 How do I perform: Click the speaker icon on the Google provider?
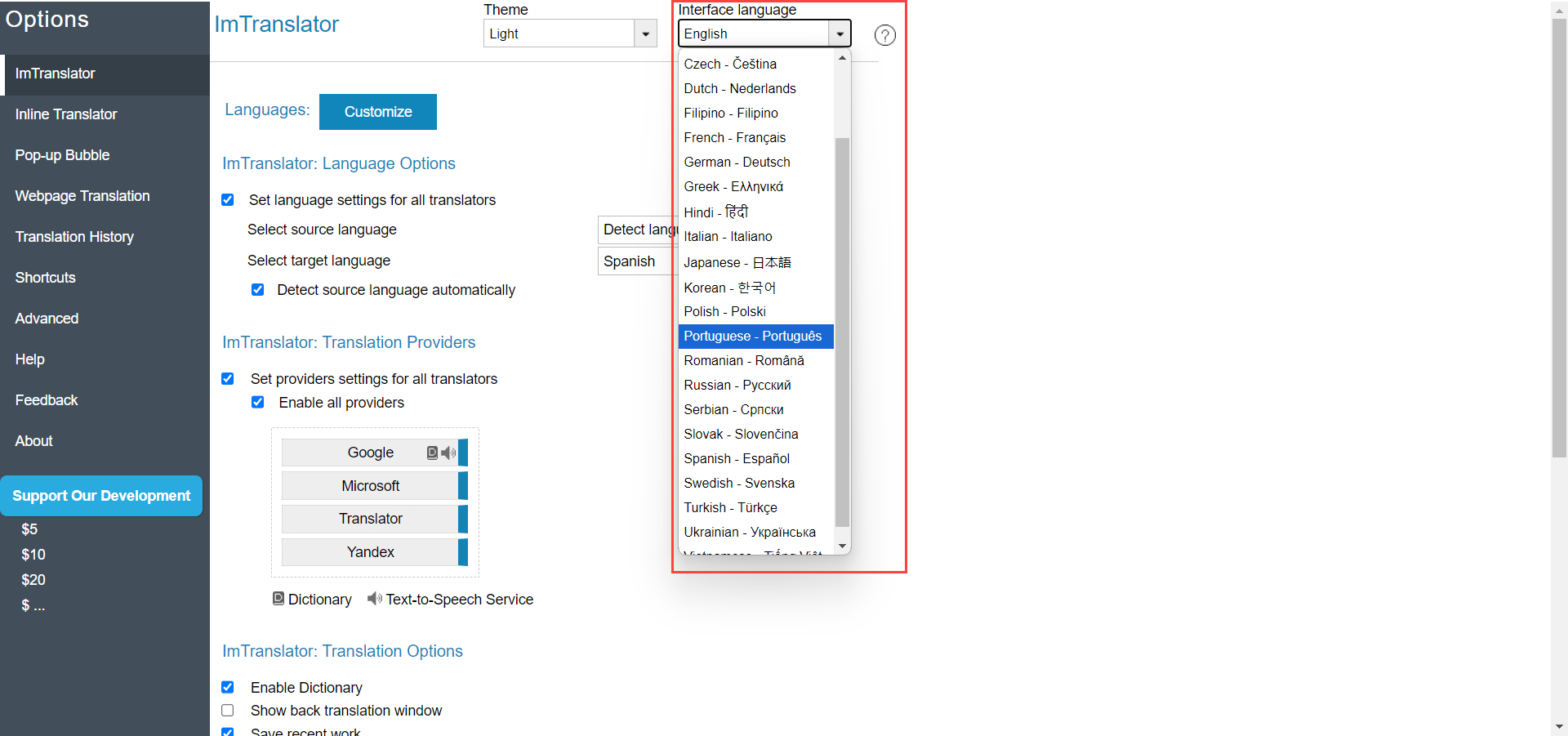pos(448,453)
